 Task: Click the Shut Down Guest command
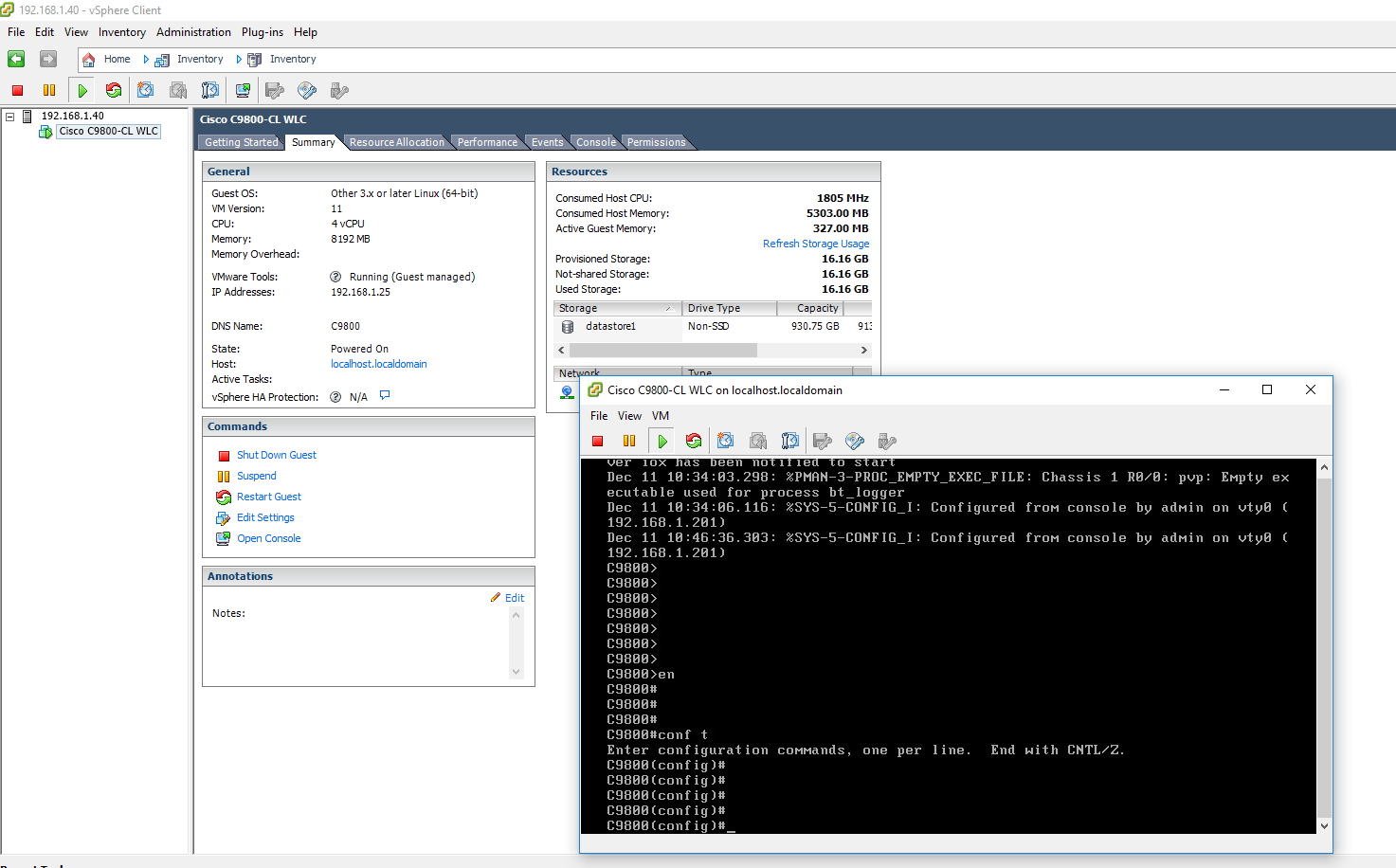tap(276, 455)
